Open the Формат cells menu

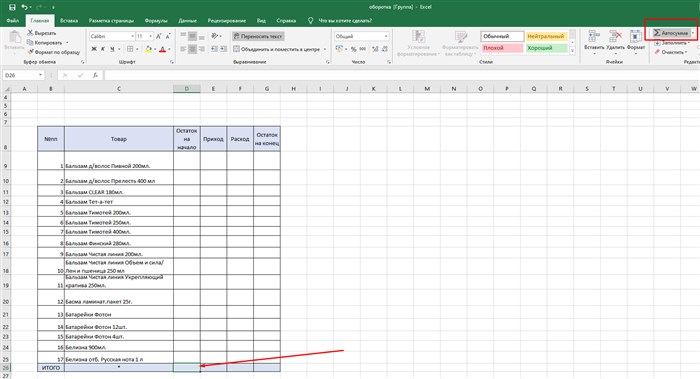pyautogui.click(x=636, y=42)
